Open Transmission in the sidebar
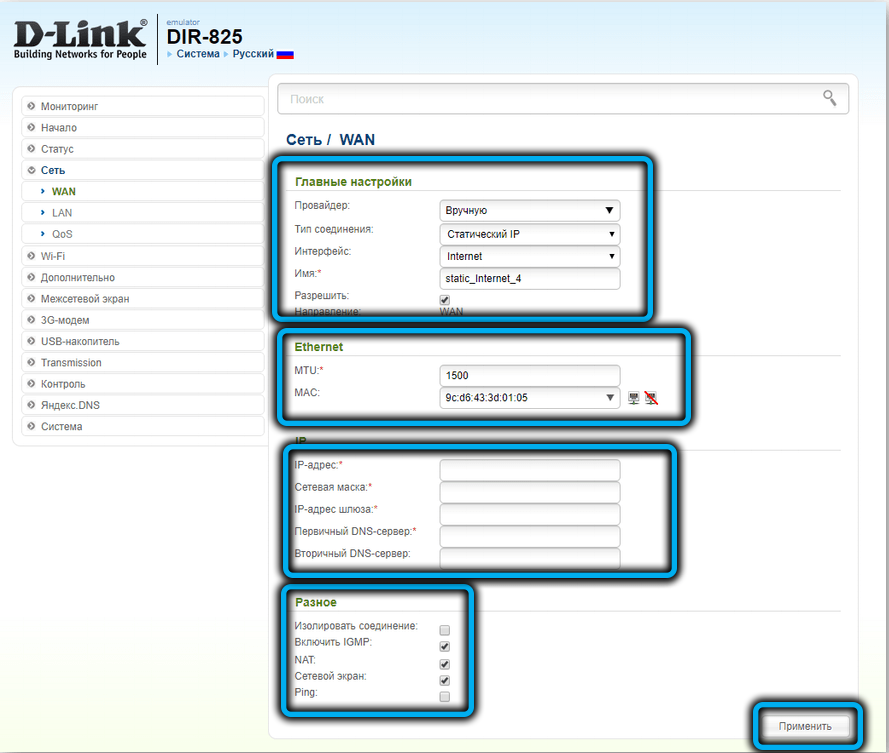This screenshot has width=889, height=753. (x=143, y=362)
